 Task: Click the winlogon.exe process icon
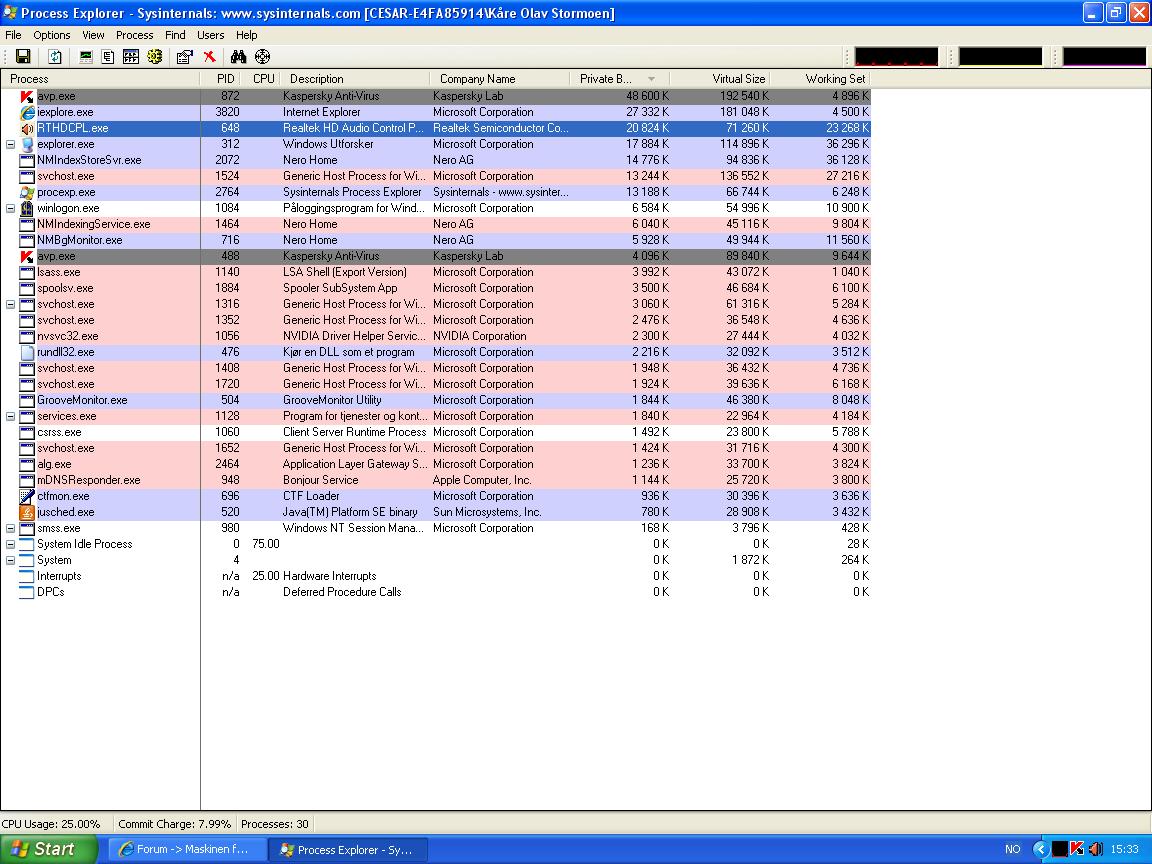click(27, 209)
